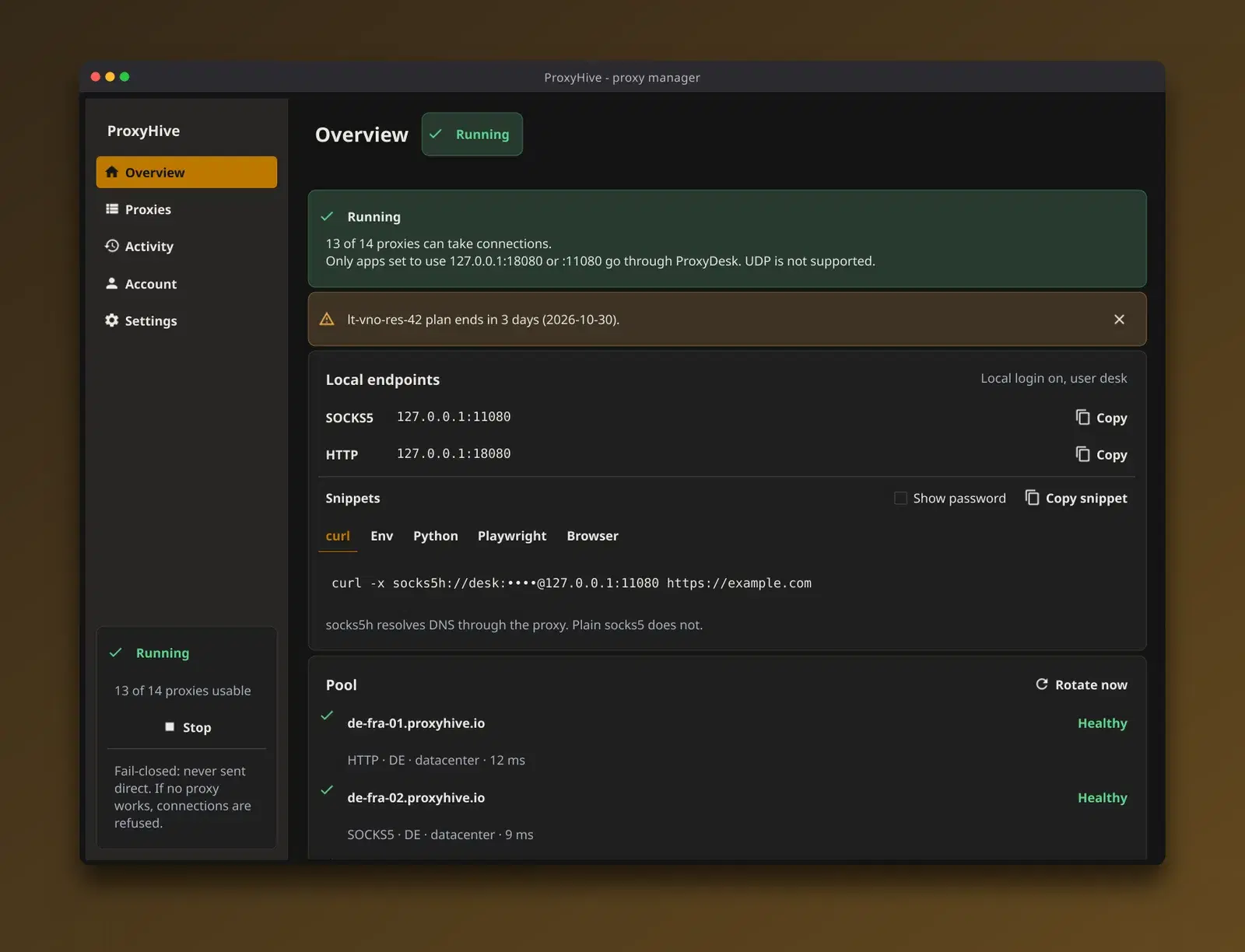Click the ProxyHive logo title in sidebar
1245x952 pixels.
[x=143, y=131]
